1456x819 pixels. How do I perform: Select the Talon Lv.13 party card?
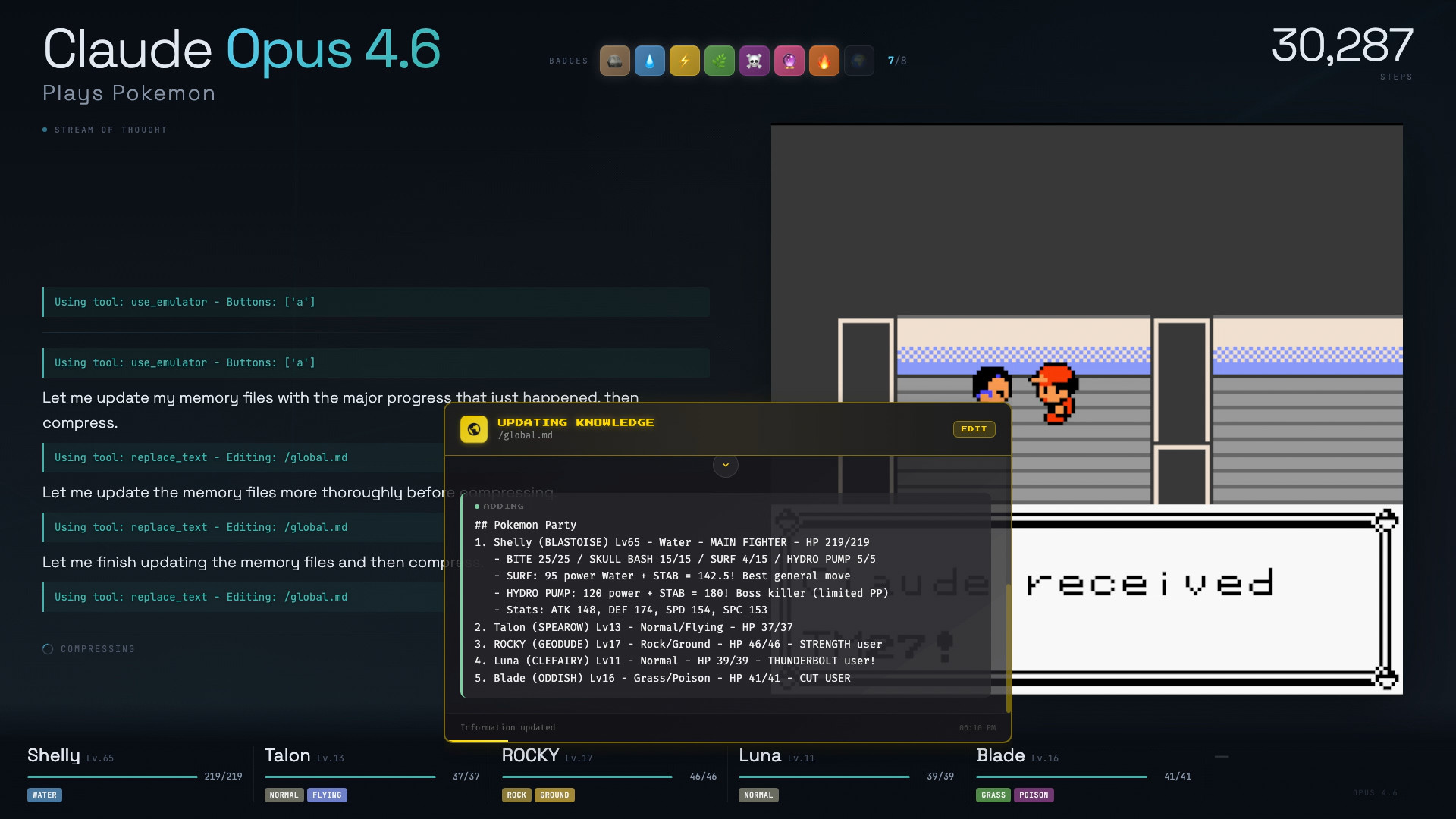coord(372,773)
